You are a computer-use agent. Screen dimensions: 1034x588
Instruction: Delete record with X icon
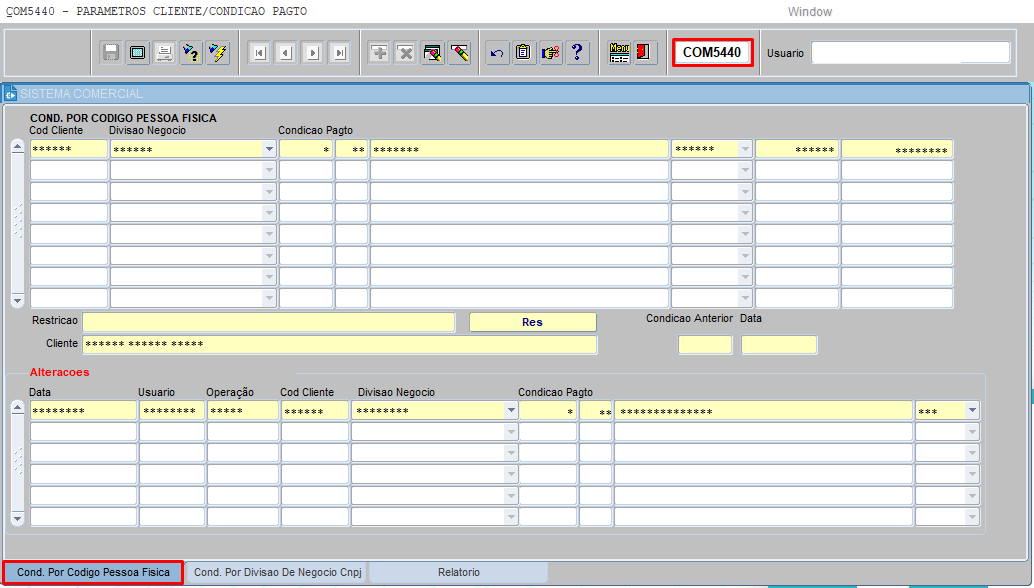(405, 53)
